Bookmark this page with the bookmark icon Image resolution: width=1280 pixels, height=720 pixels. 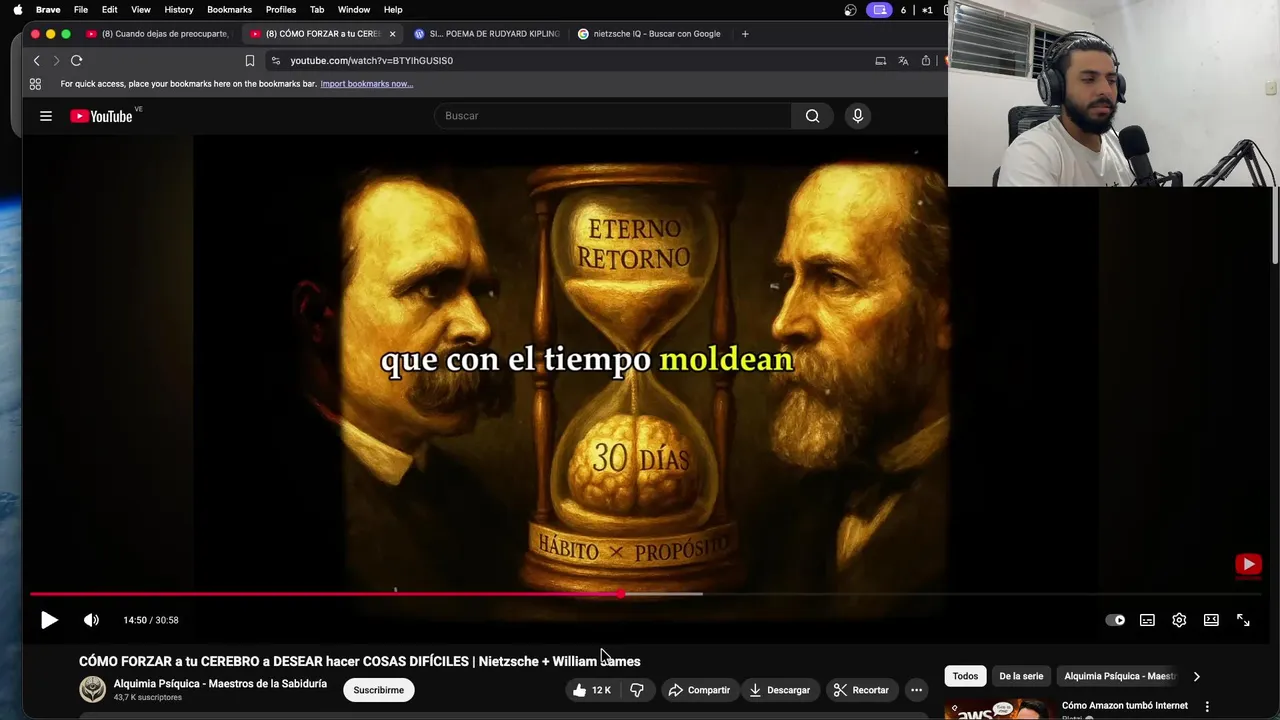pyautogui.click(x=250, y=61)
